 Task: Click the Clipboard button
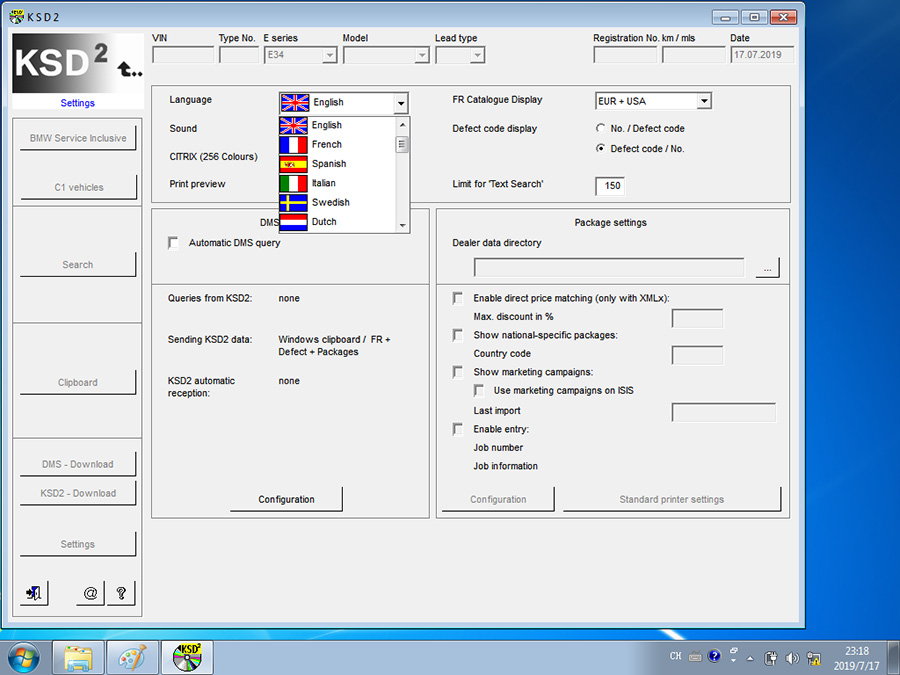point(78,382)
